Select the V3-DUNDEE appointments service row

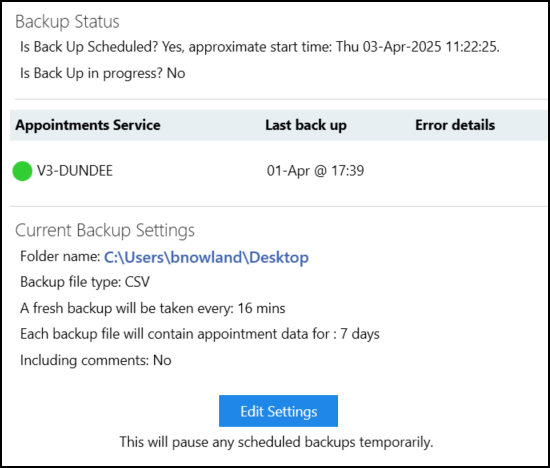pos(279,171)
